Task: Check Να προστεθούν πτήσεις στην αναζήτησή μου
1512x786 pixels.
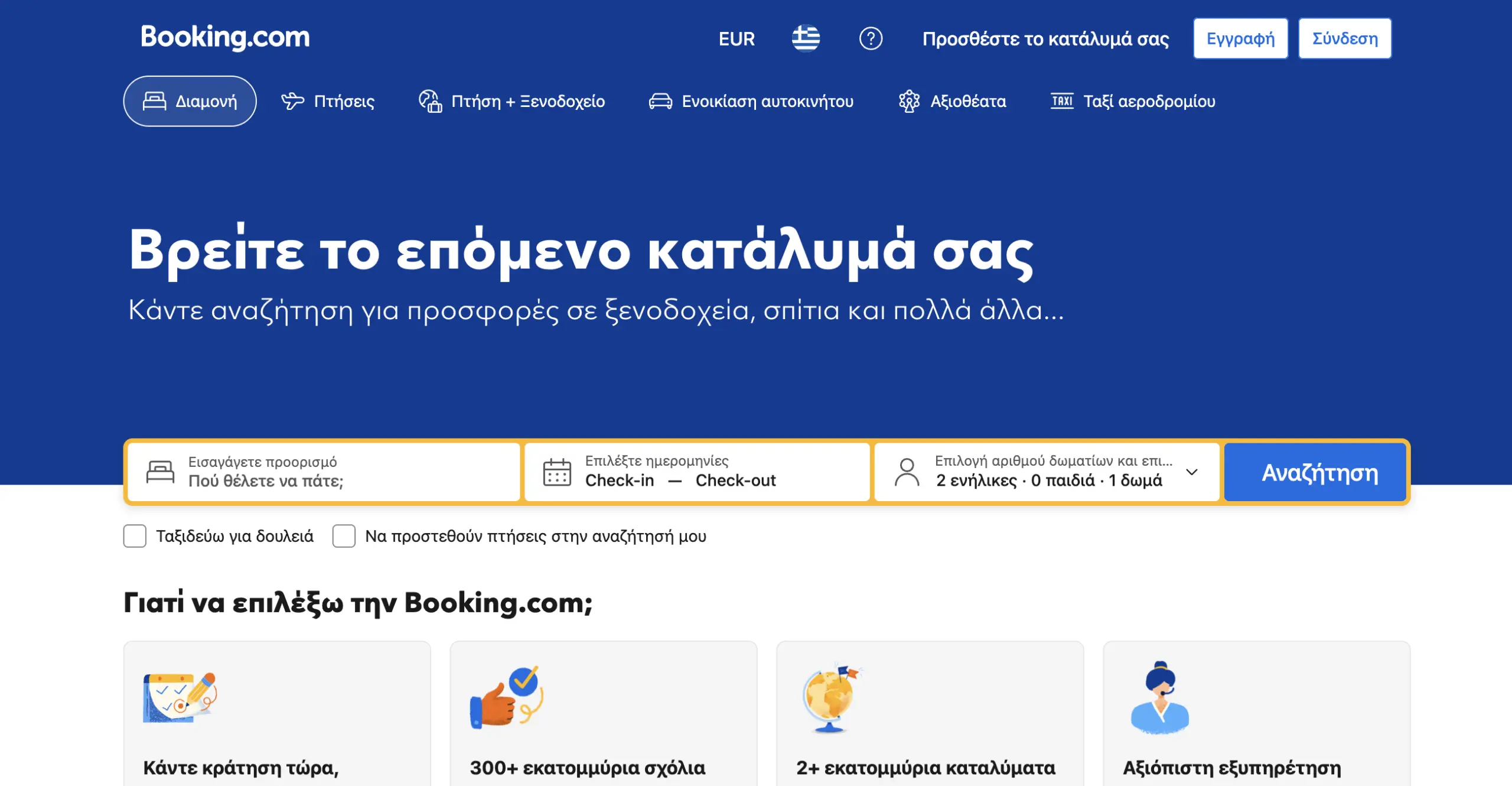Action: pos(344,536)
